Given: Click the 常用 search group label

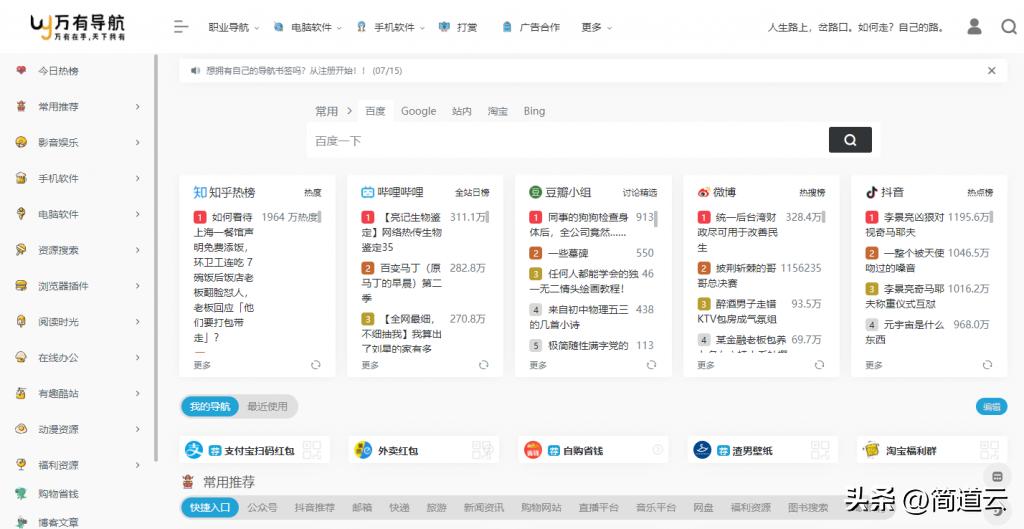Looking at the screenshot, I should pos(327,111).
